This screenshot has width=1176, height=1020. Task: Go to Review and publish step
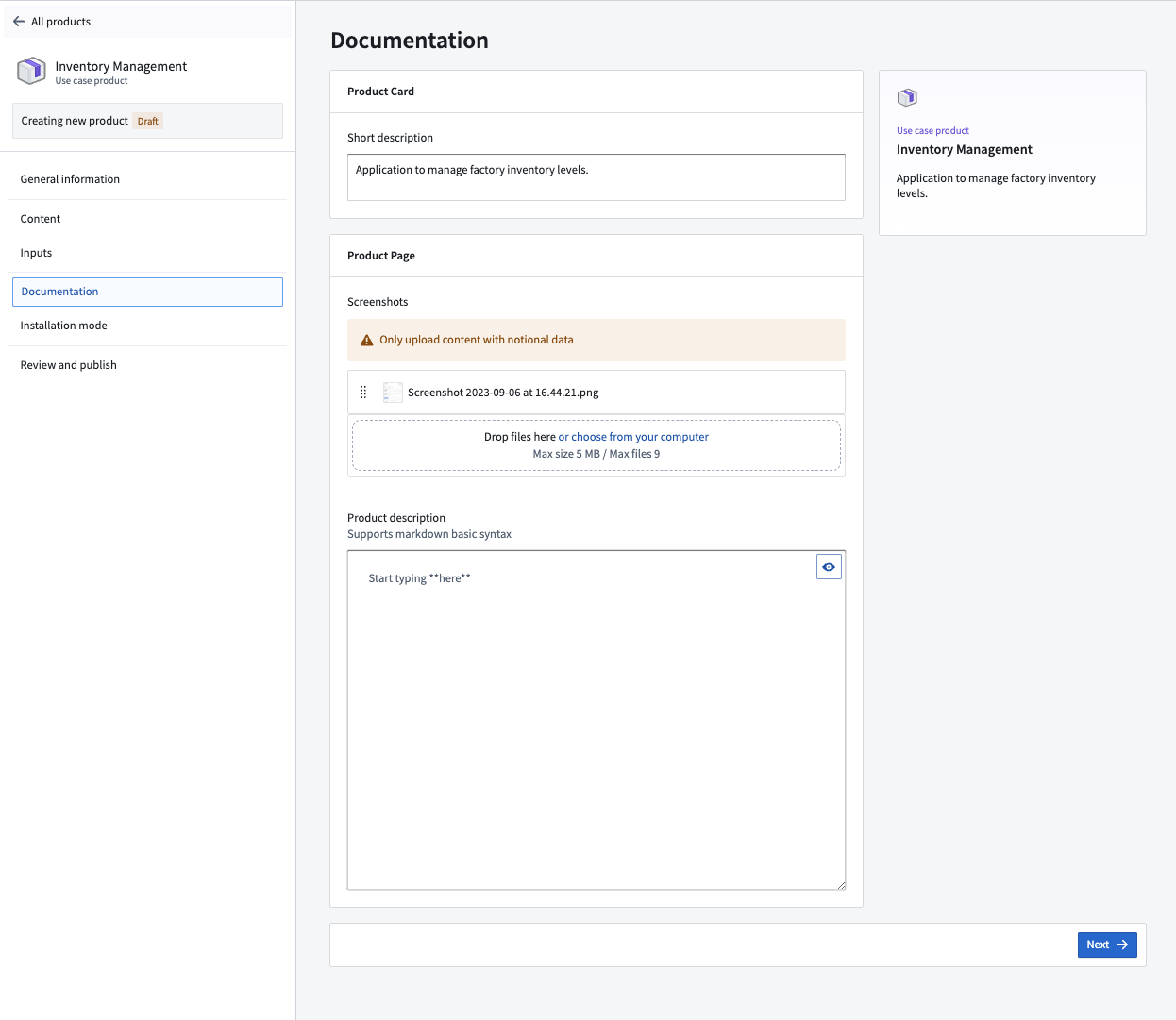[x=147, y=365]
